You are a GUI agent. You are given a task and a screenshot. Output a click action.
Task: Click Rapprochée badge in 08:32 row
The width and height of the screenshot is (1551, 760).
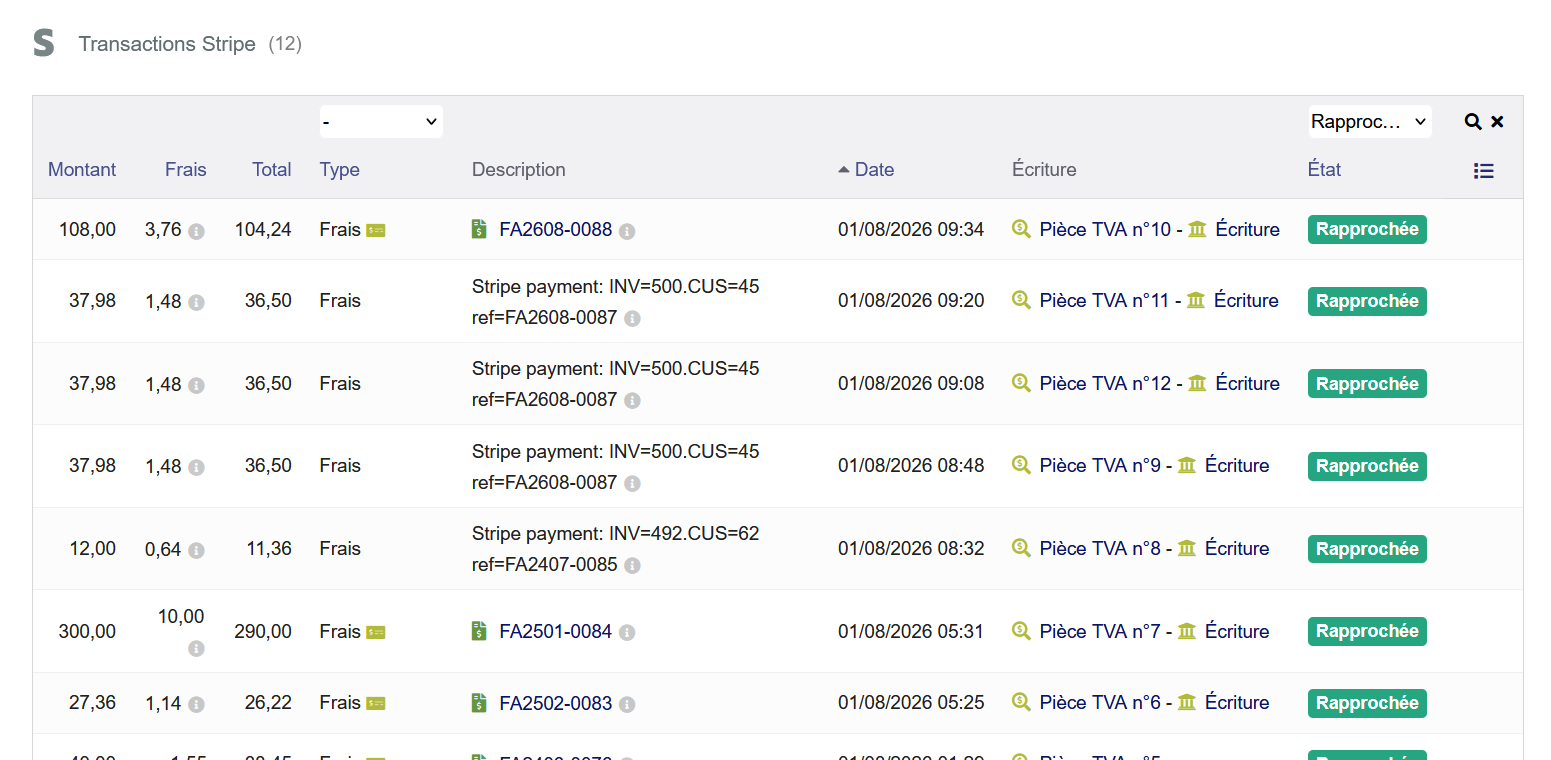click(1367, 549)
